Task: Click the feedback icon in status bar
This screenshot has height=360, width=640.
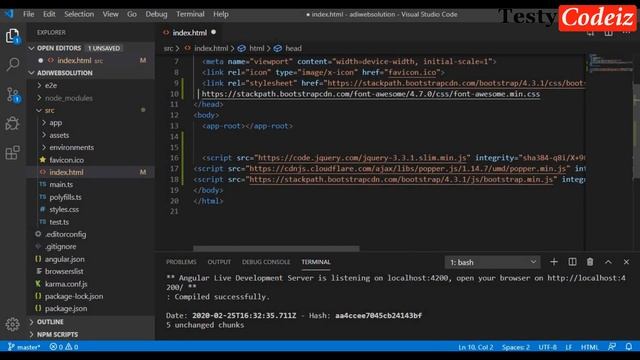Action: click(612, 347)
